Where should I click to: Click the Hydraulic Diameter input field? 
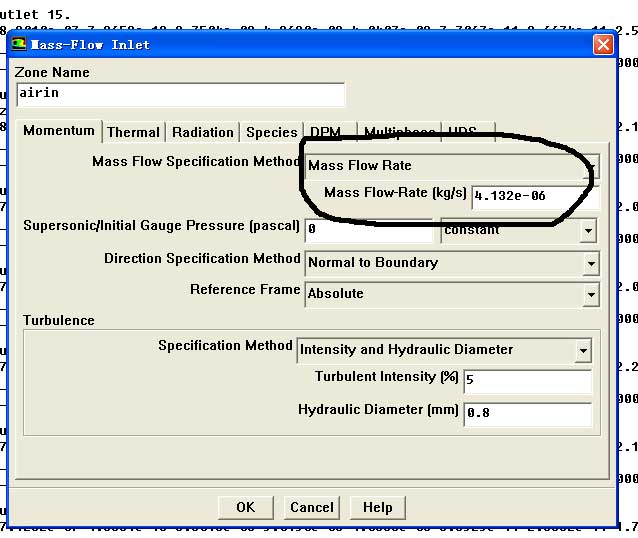[x=526, y=413]
